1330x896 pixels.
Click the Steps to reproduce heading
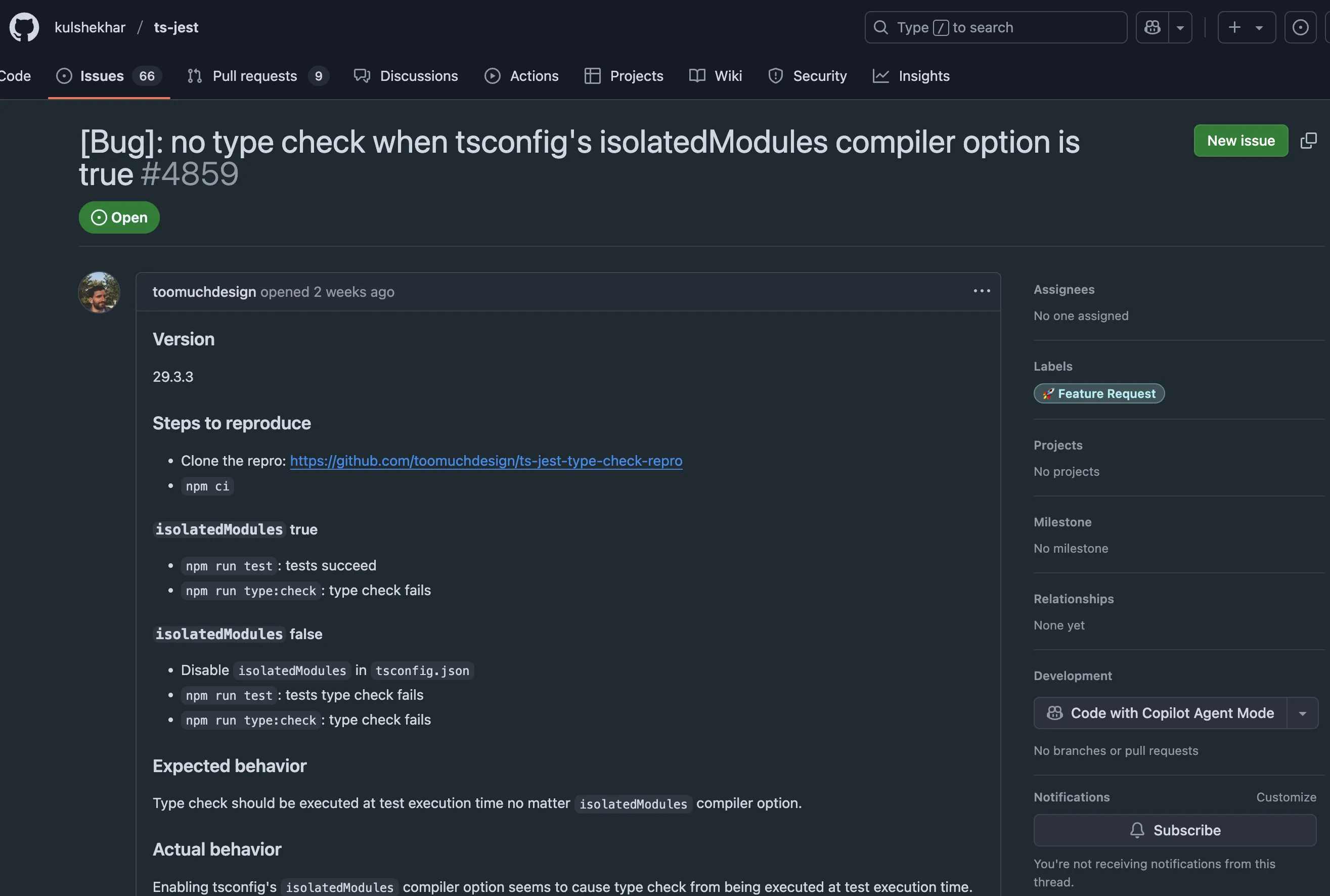(232, 423)
